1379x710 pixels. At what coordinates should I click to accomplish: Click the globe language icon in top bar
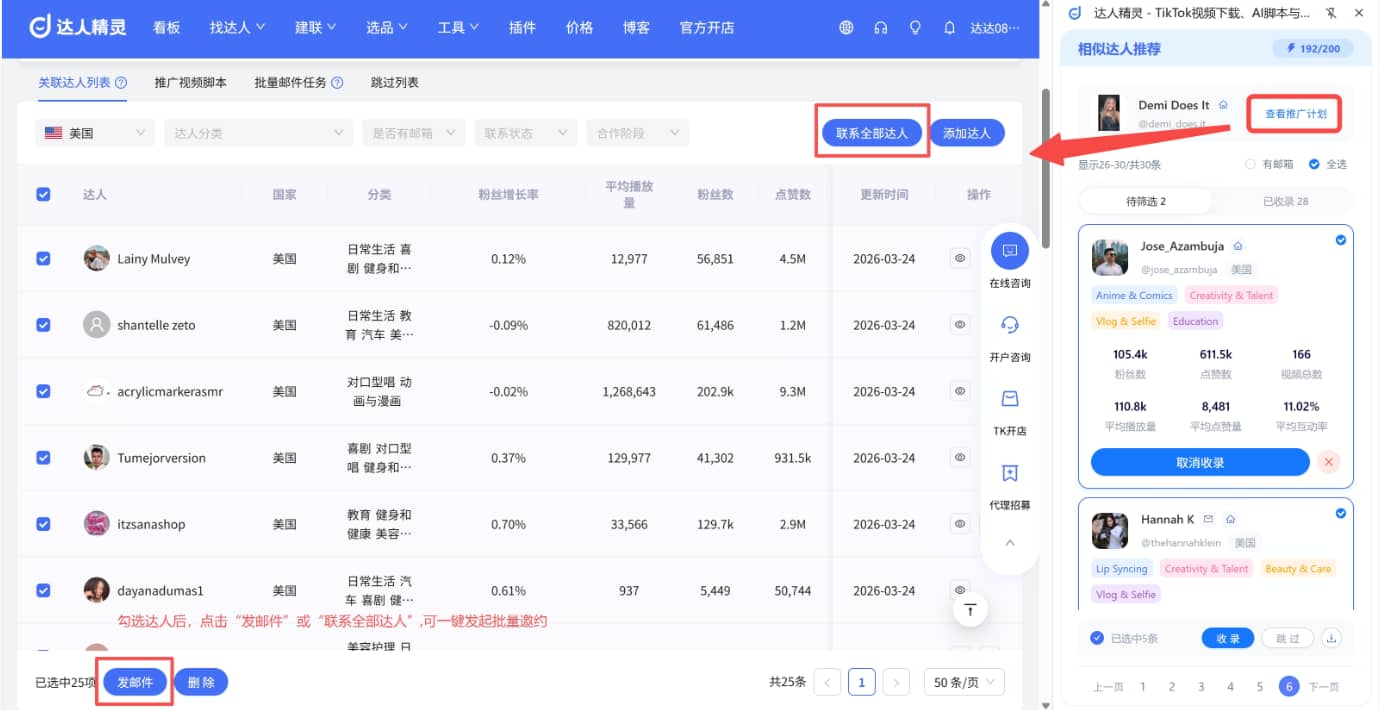pos(846,28)
